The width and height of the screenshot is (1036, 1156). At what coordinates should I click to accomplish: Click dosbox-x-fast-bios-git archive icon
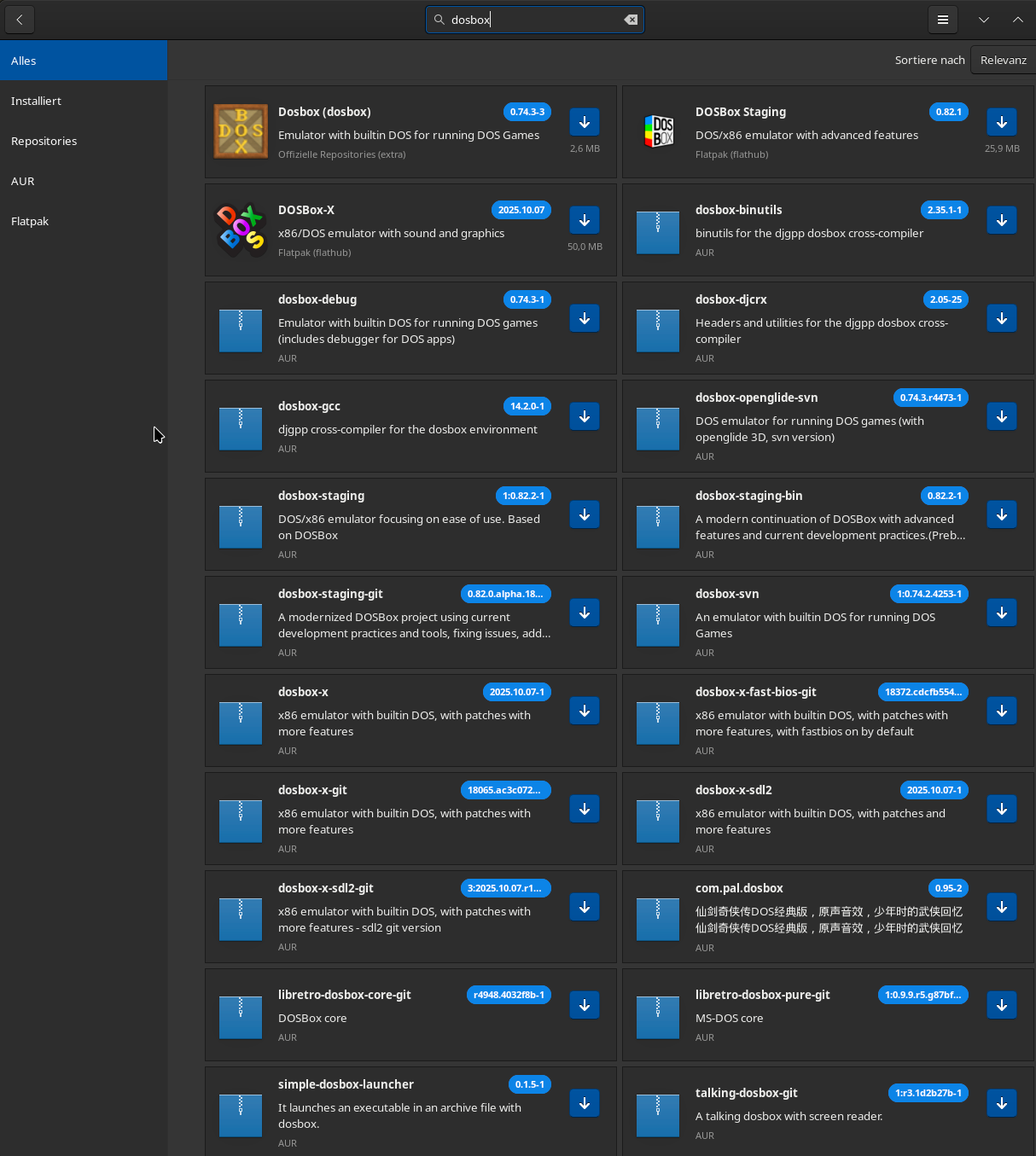click(x=658, y=723)
